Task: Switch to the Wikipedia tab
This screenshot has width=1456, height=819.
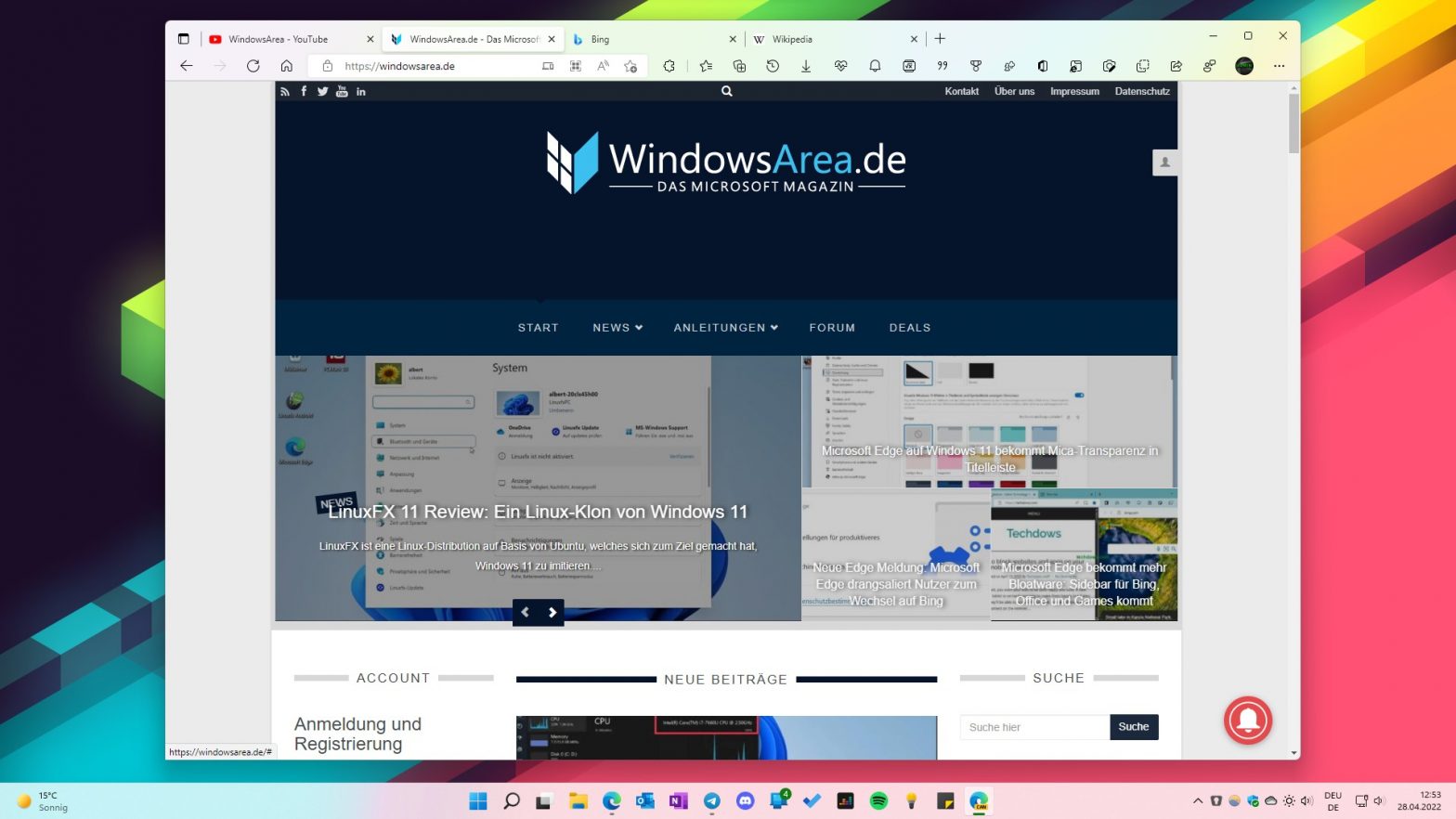Action: point(835,39)
